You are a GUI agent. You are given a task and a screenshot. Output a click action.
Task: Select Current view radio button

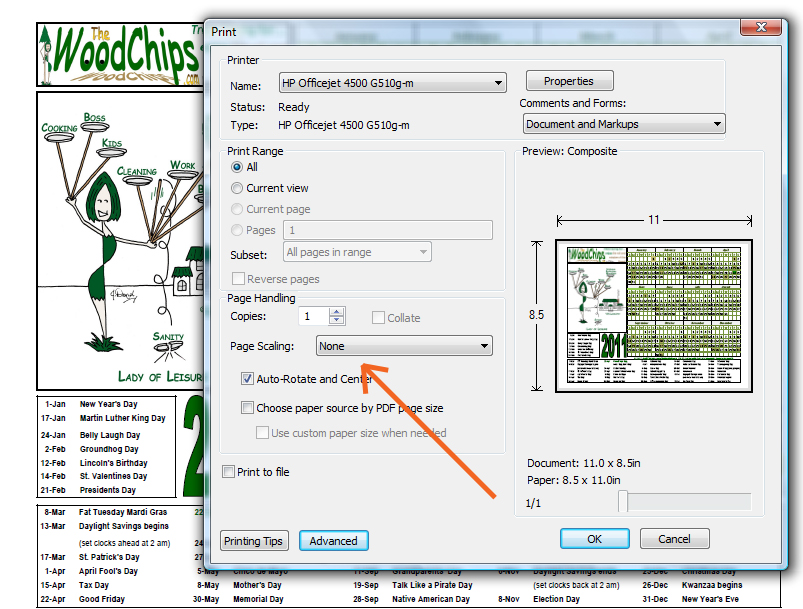[x=237, y=188]
